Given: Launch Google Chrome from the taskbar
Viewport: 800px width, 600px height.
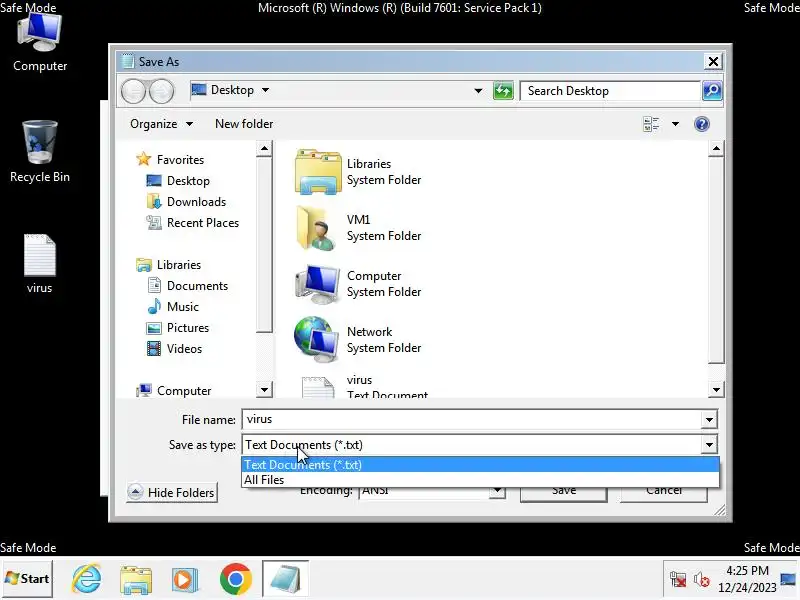Looking at the screenshot, I should [x=235, y=579].
